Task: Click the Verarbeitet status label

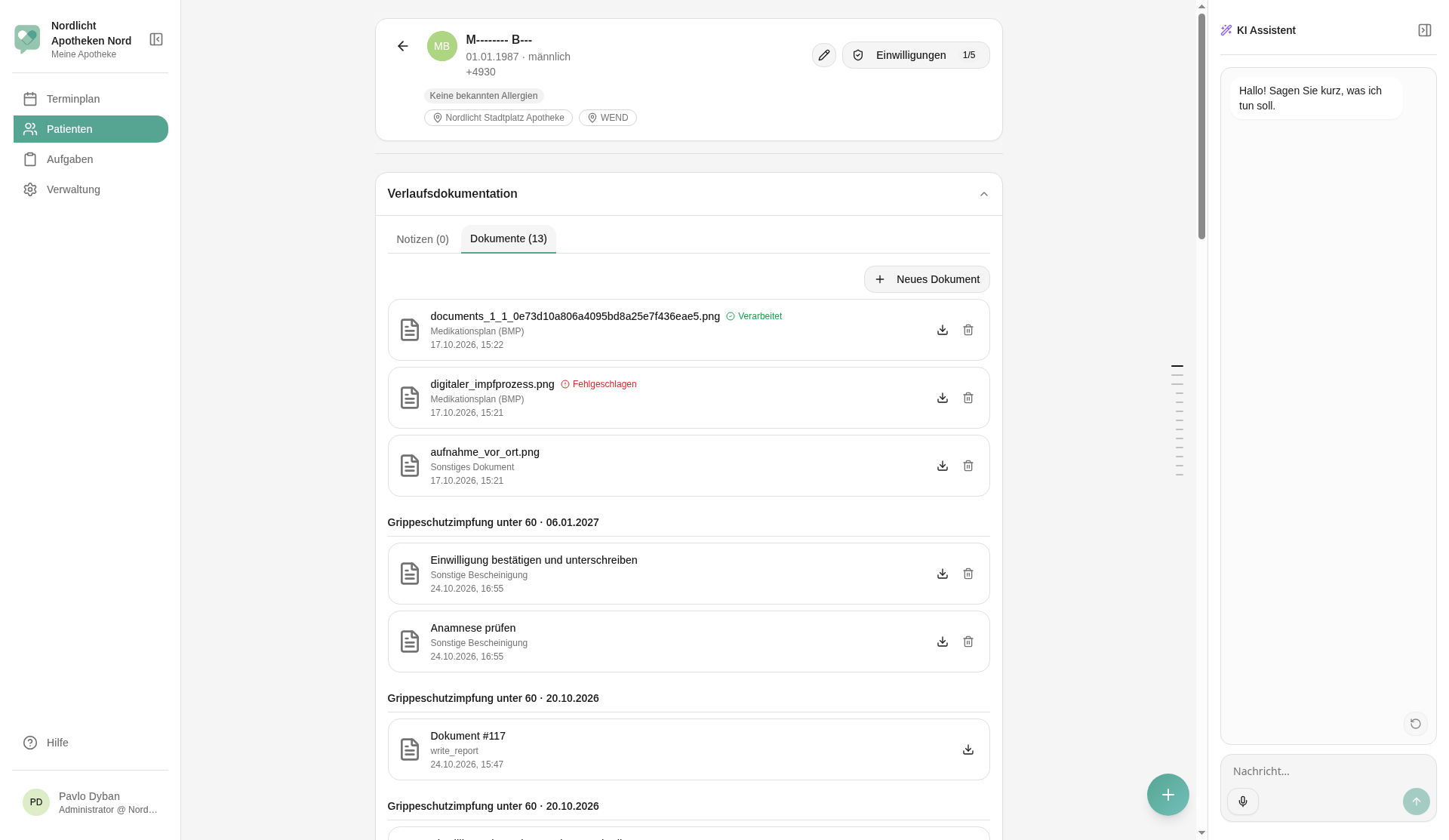Action: tap(754, 316)
